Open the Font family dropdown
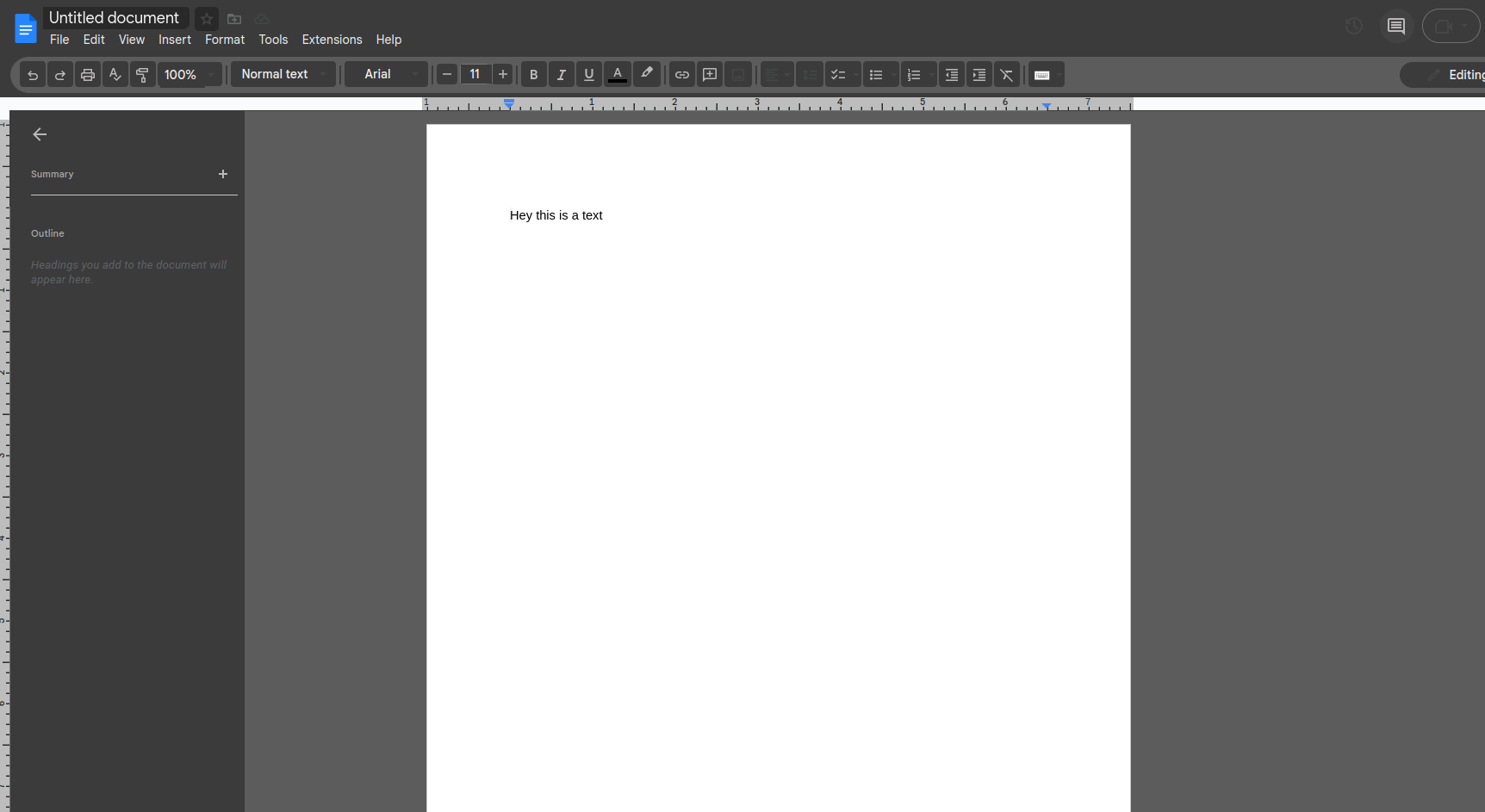This screenshot has width=1485, height=812. click(386, 74)
